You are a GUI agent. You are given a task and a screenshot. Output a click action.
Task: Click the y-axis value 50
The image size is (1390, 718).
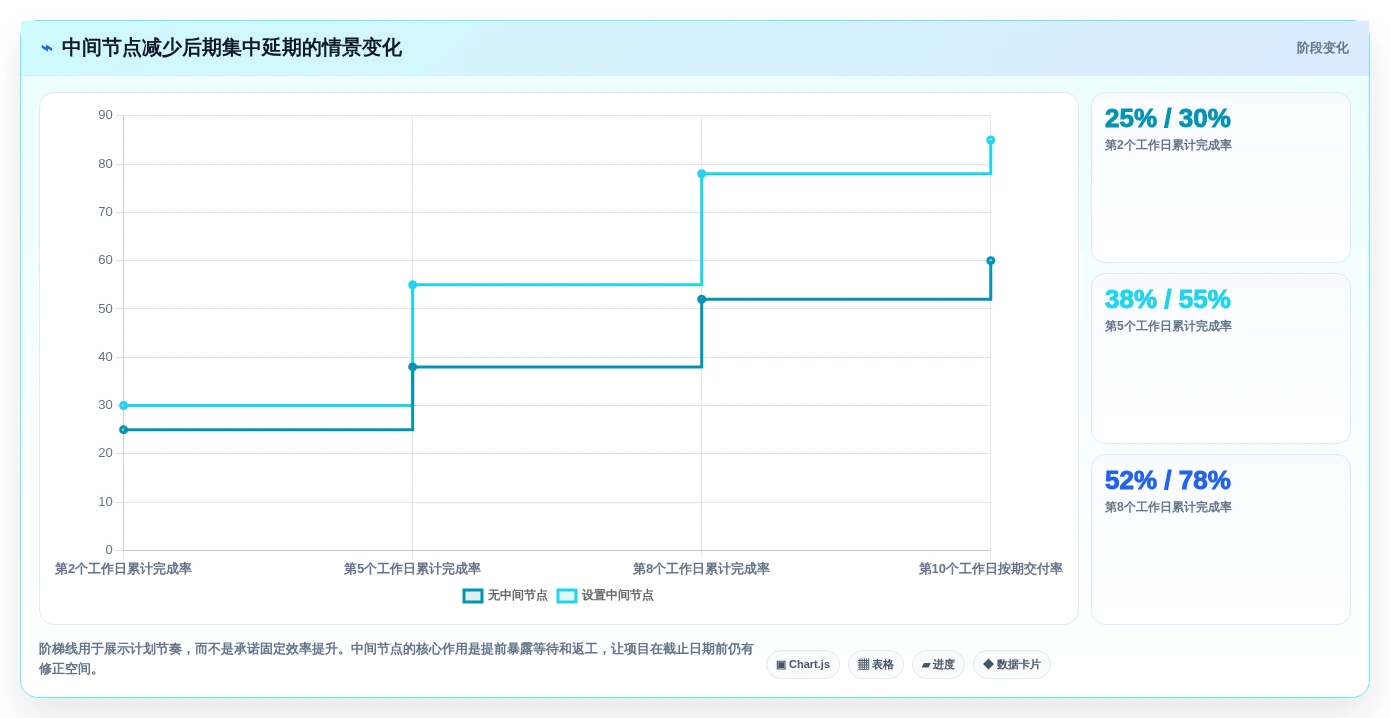[106, 309]
